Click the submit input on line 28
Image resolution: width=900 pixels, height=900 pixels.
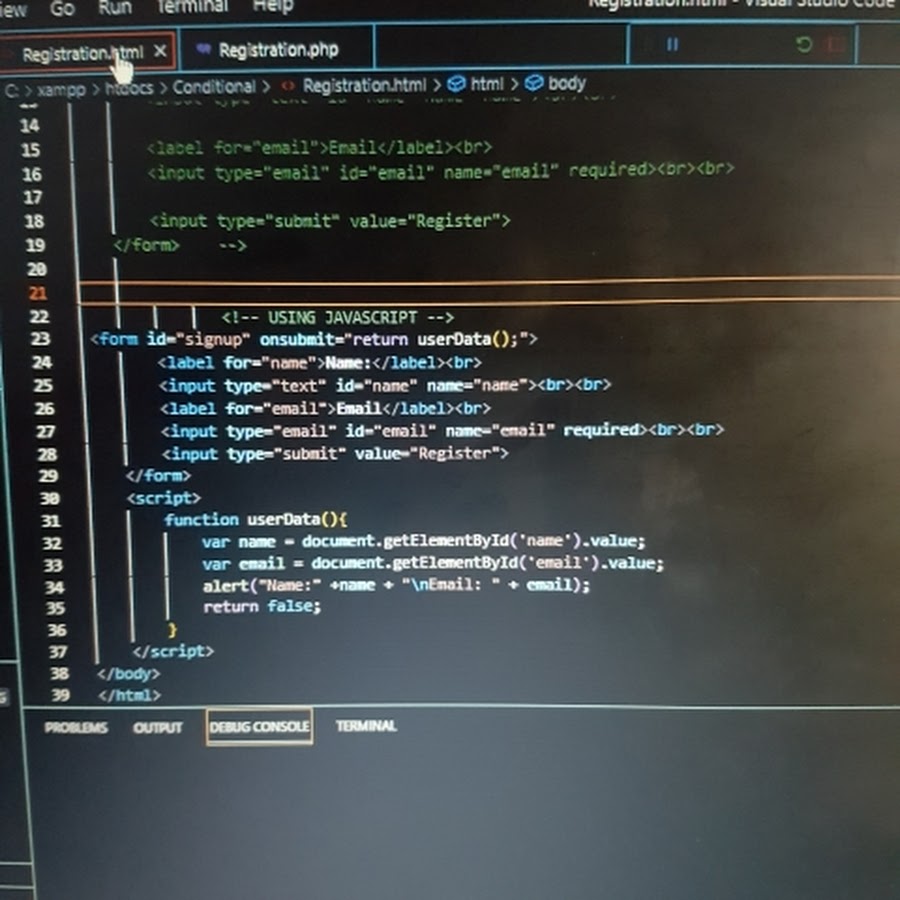(335, 453)
